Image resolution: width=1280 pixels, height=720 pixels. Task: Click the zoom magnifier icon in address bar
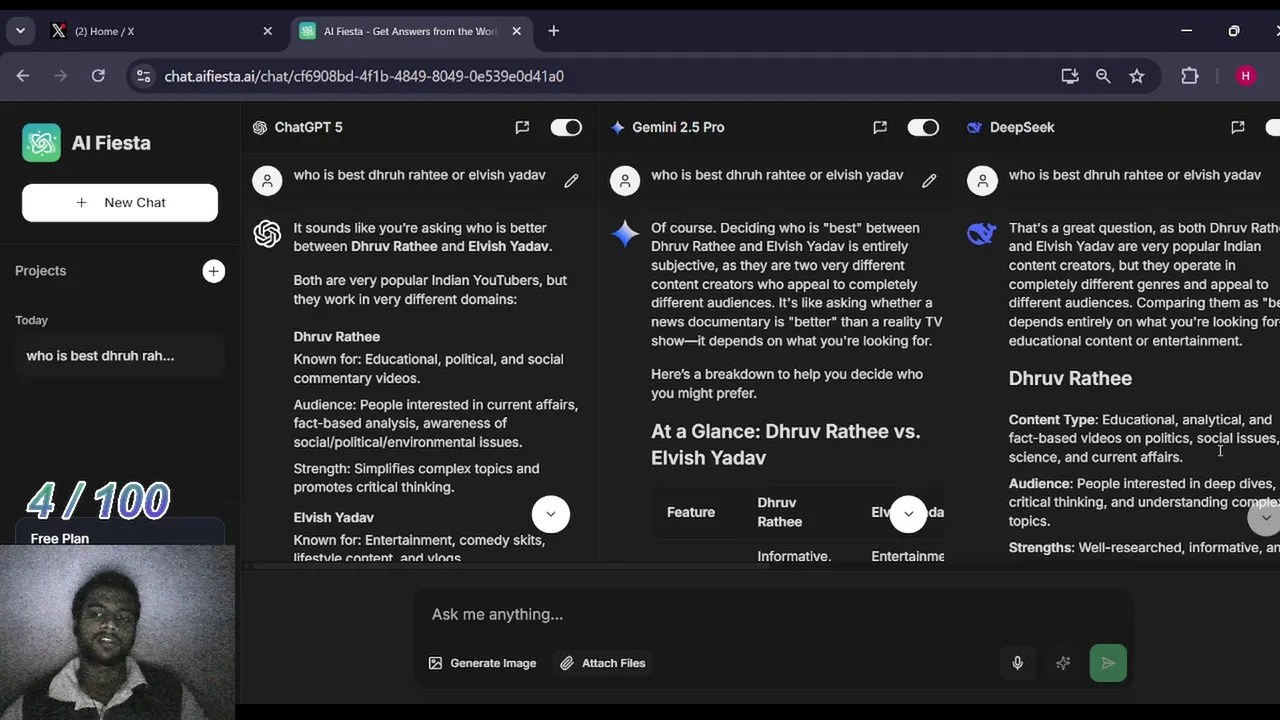pyautogui.click(x=1103, y=76)
